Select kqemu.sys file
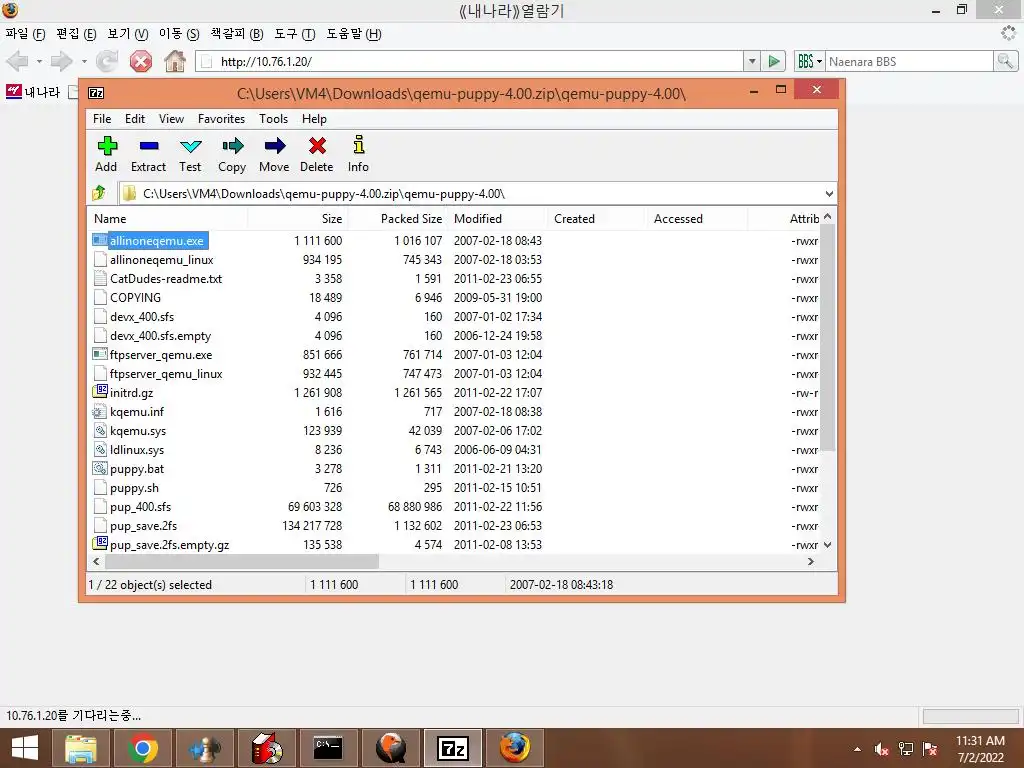1024x768 pixels. click(138, 431)
